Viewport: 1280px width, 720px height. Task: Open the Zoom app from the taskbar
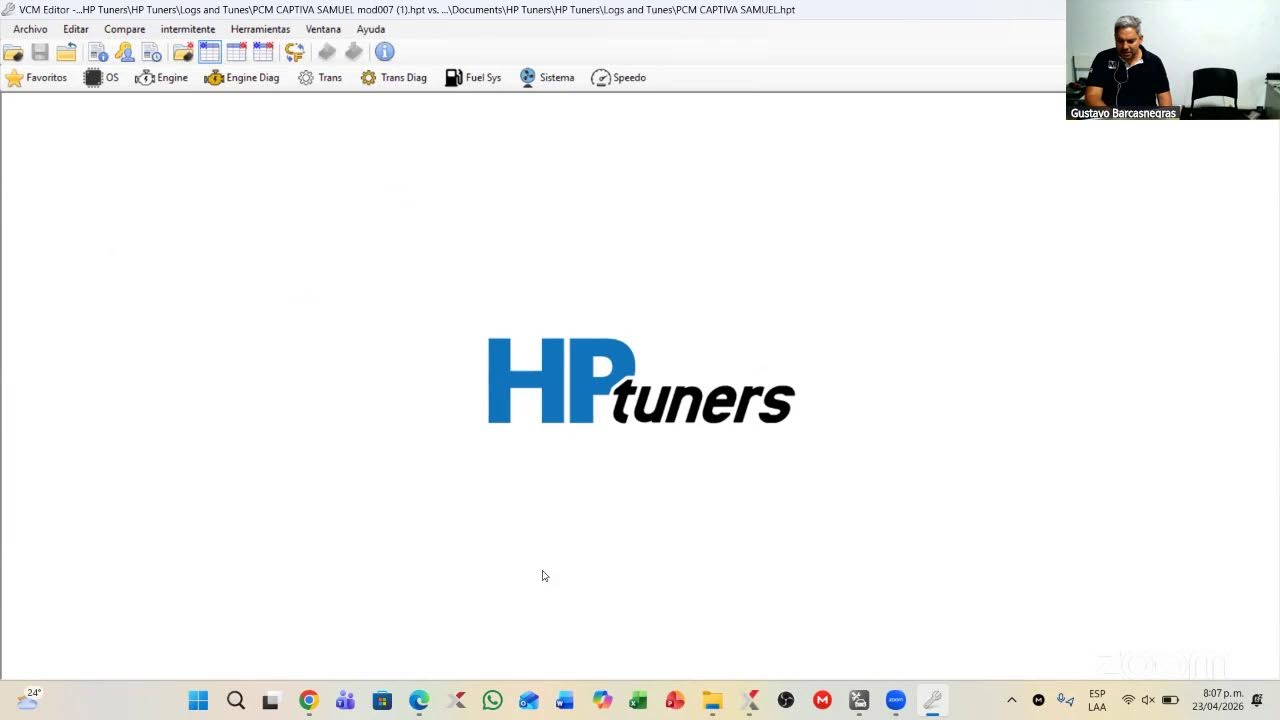point(895,700)
